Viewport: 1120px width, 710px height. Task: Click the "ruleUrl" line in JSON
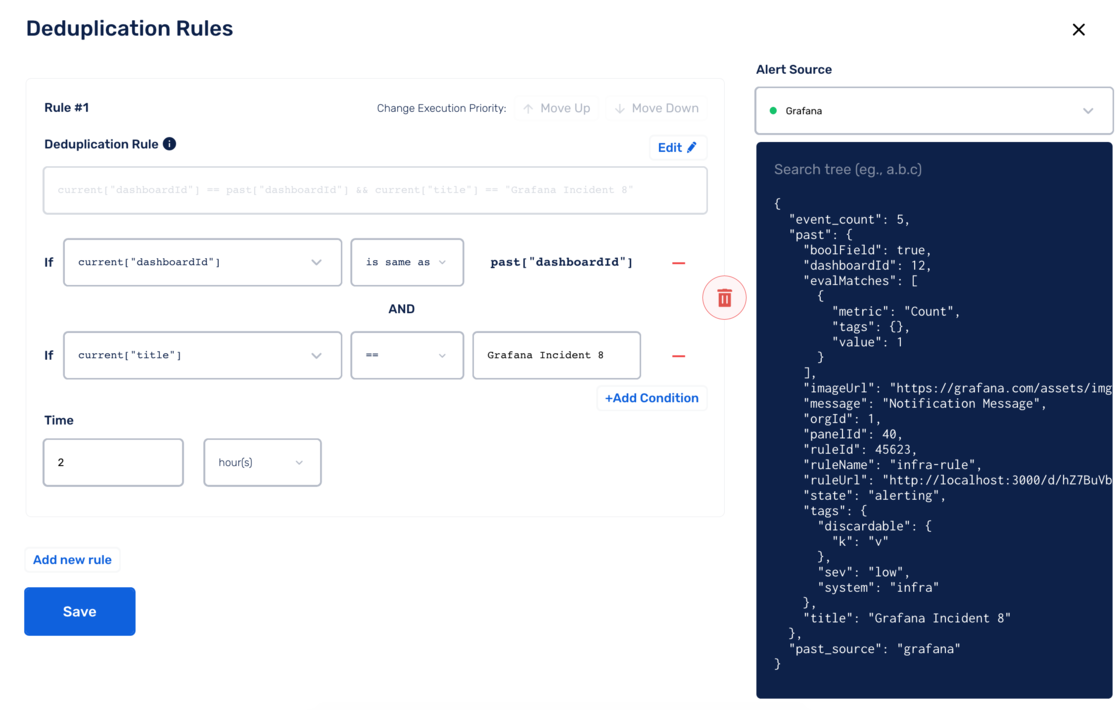click(x=957, y=481)
